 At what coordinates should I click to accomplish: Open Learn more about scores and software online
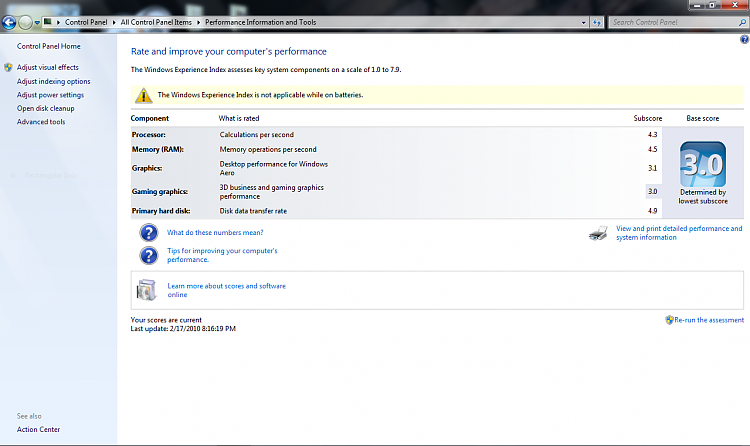coord(226,290)
